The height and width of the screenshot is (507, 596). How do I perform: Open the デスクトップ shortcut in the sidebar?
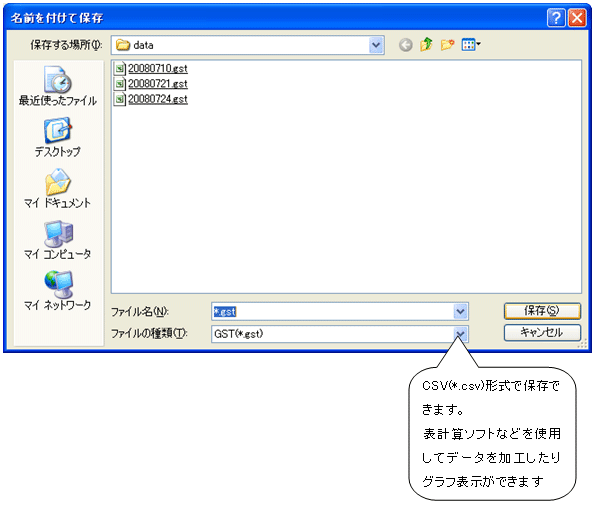tap(58, 137)
